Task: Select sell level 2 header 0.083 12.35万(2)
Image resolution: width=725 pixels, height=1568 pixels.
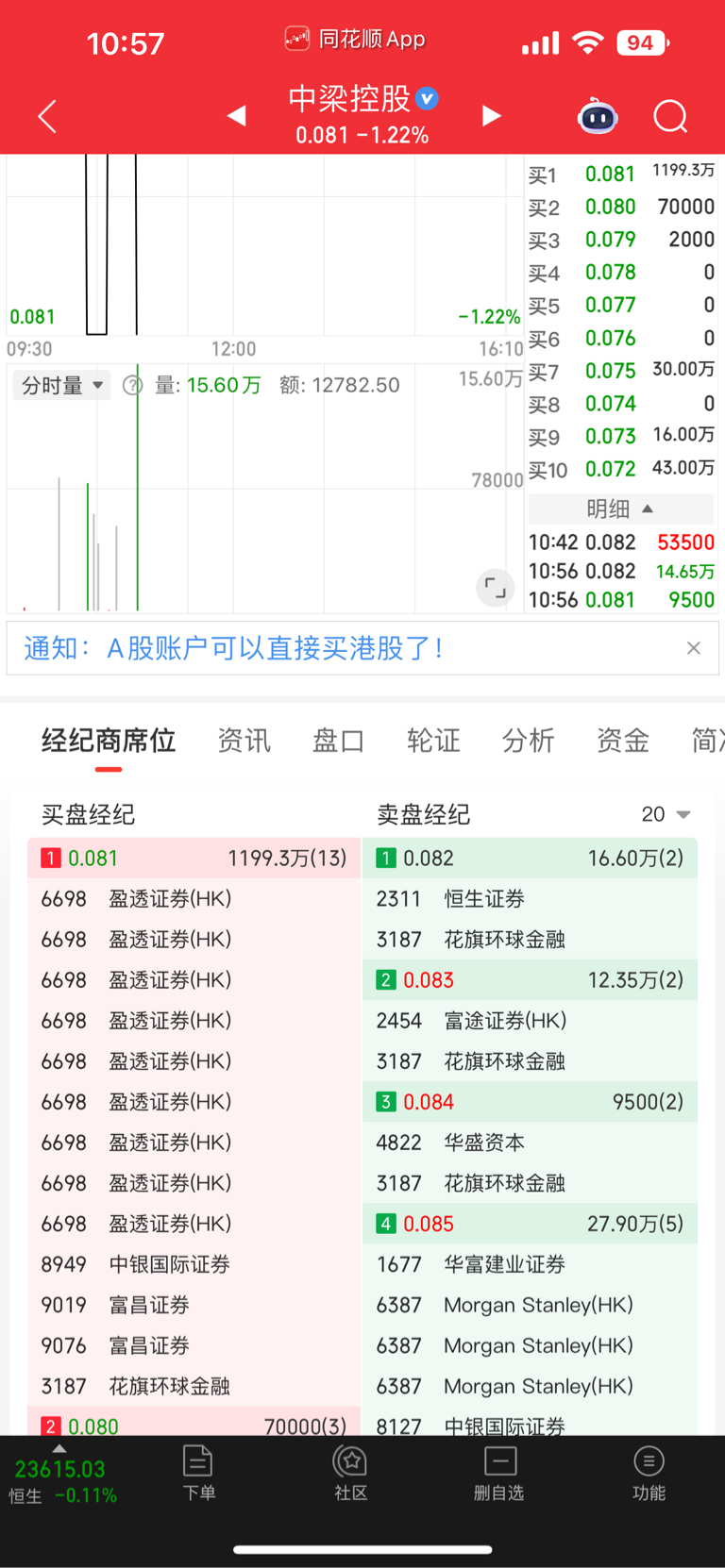Action: click(530, 980)
